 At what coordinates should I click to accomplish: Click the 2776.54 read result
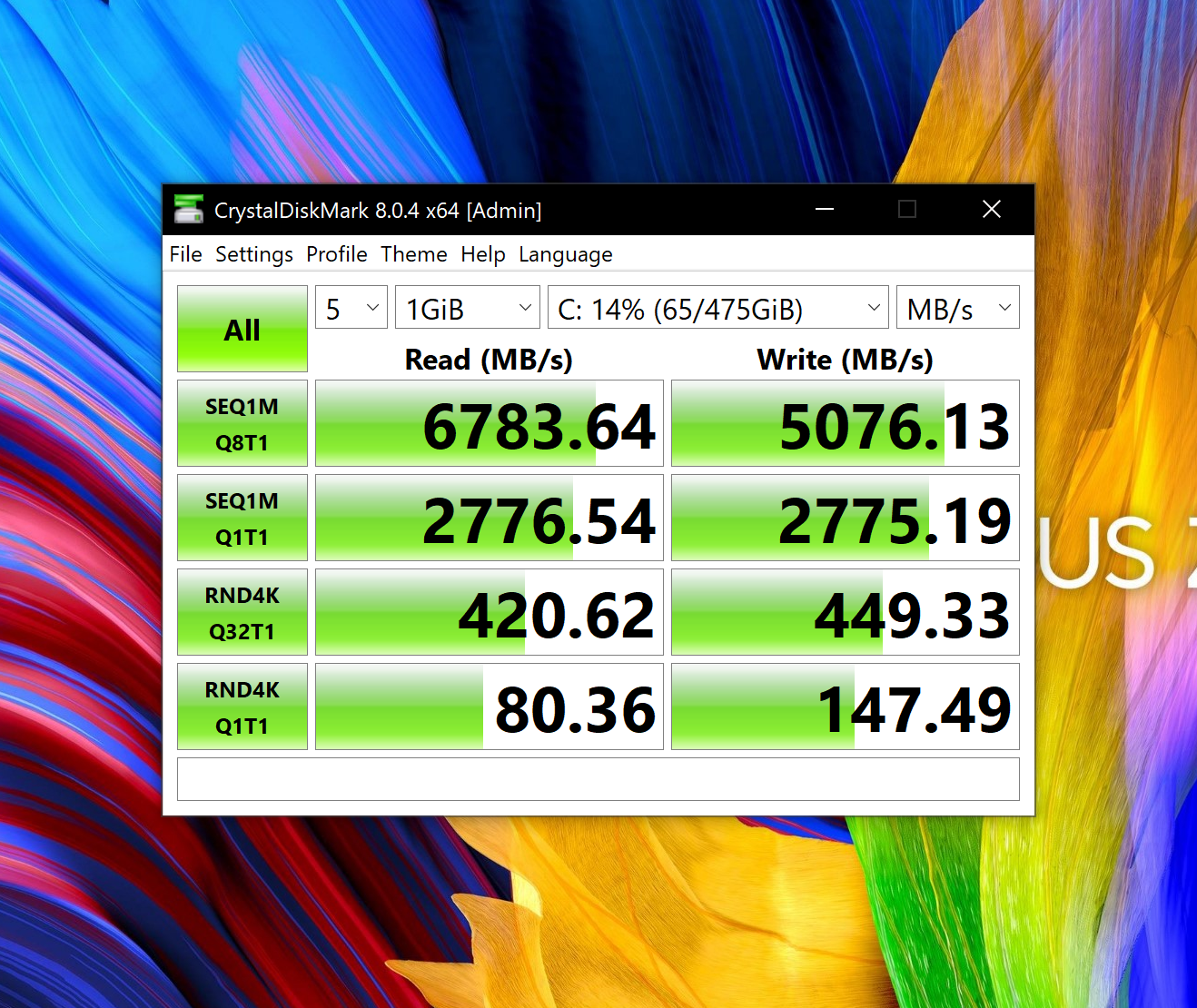(490, 518)
